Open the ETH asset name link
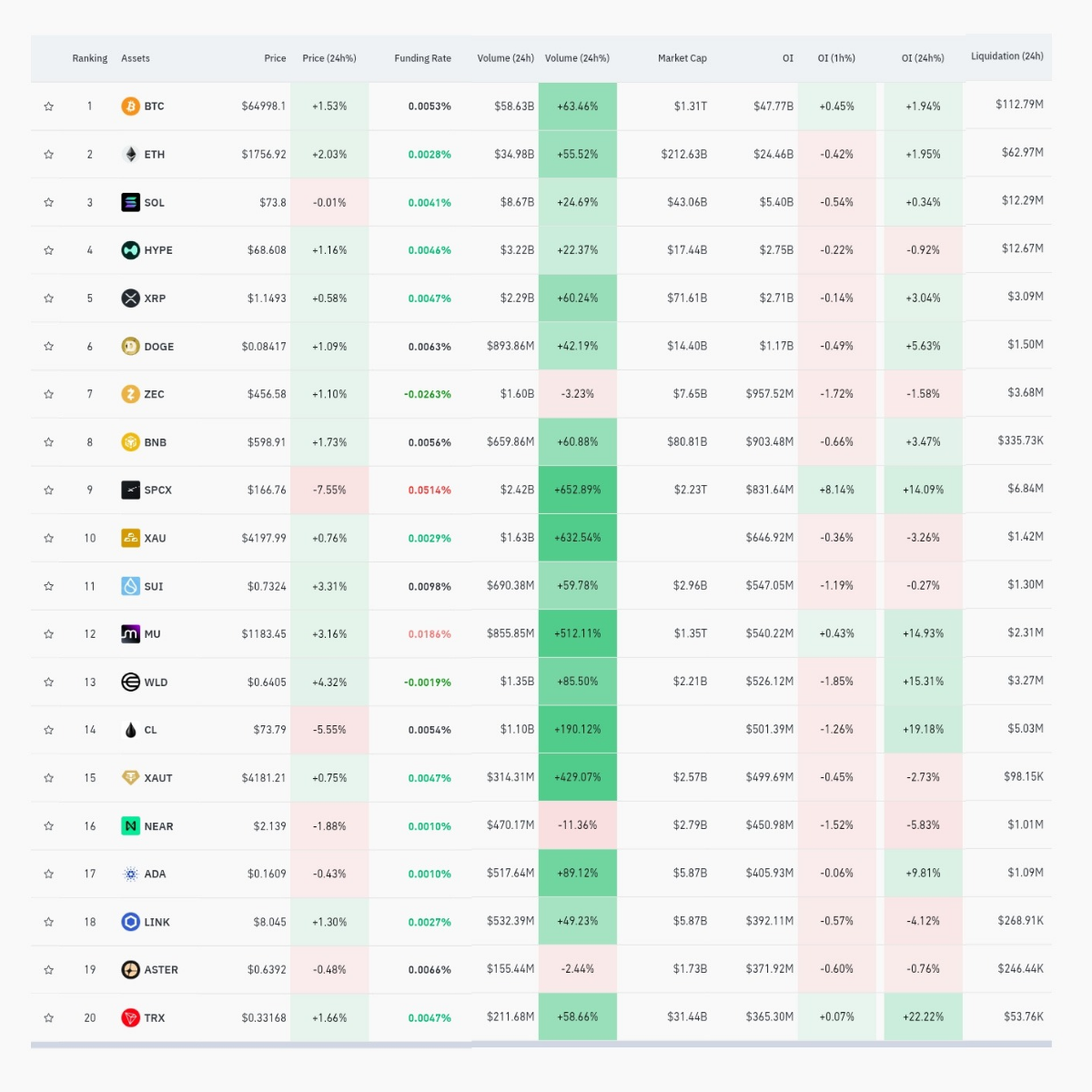Viewport: 1092px width, 1092px height. pos(155,155)
